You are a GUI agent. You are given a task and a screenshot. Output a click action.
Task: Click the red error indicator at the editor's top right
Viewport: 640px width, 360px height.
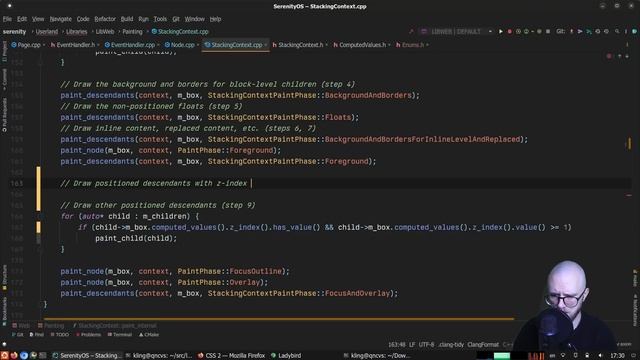609,56
